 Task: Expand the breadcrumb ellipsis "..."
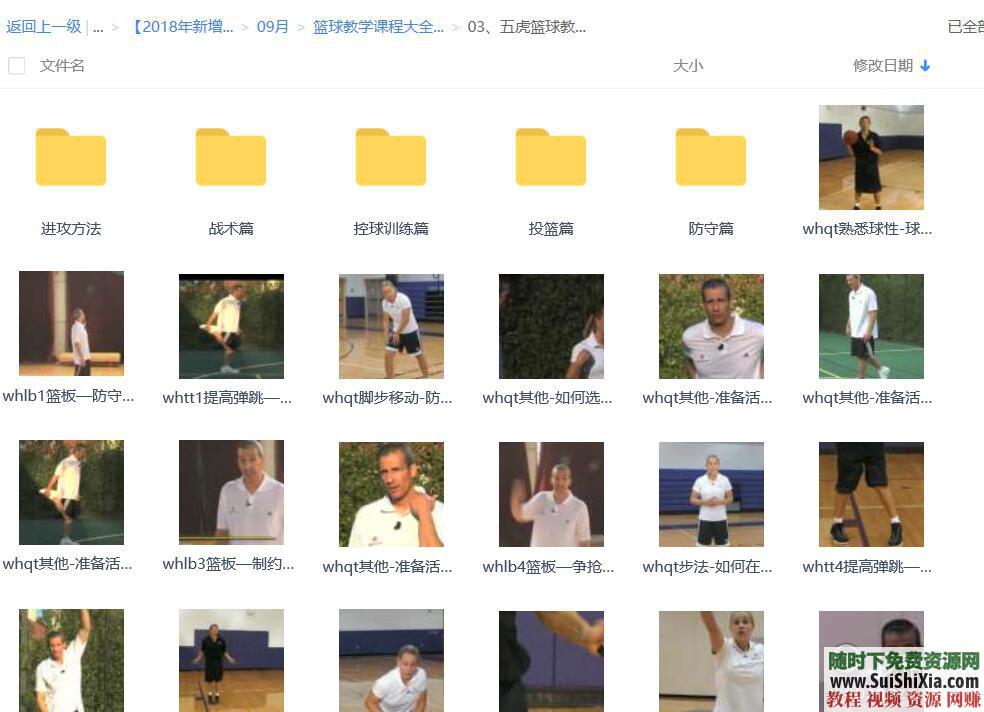click(99, 27)
